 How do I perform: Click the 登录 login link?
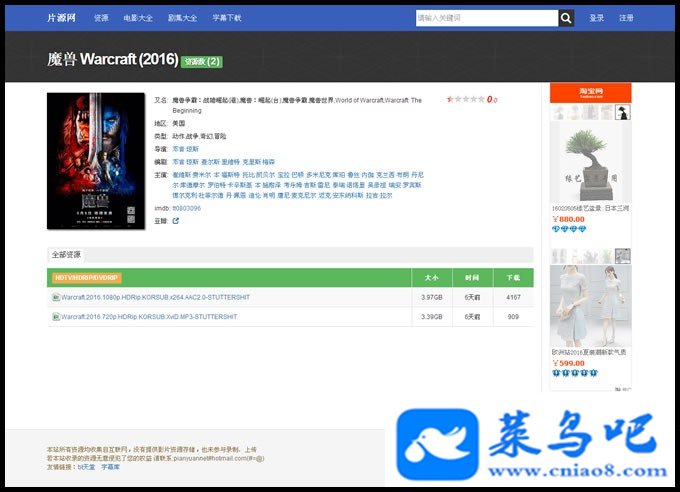596,18
